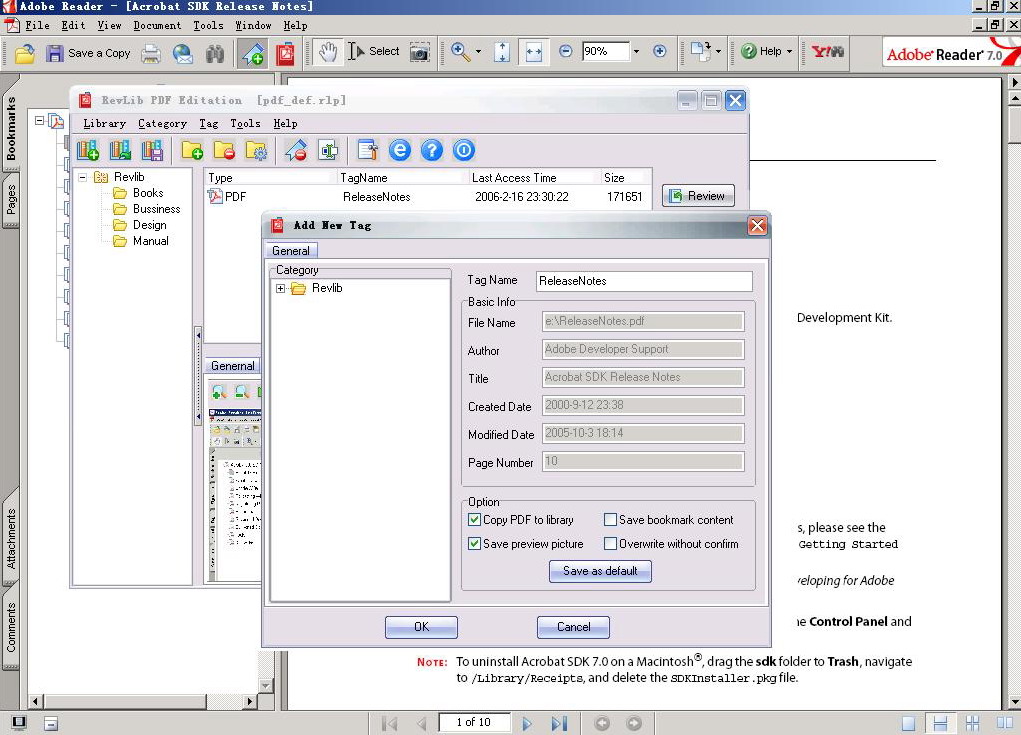Switch to General tab in Add New Tag
The height and width of the screenshot is (735, 1021).
[291, 251]
